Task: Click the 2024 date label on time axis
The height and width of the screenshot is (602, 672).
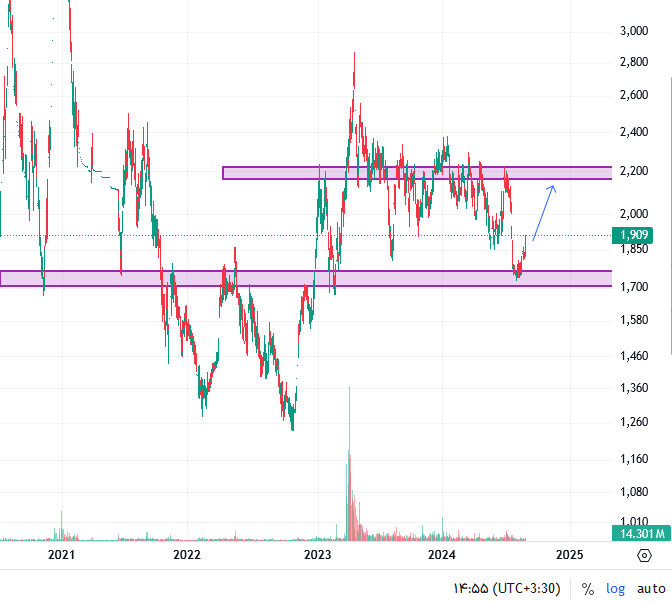Action: (x=442, y=555)
